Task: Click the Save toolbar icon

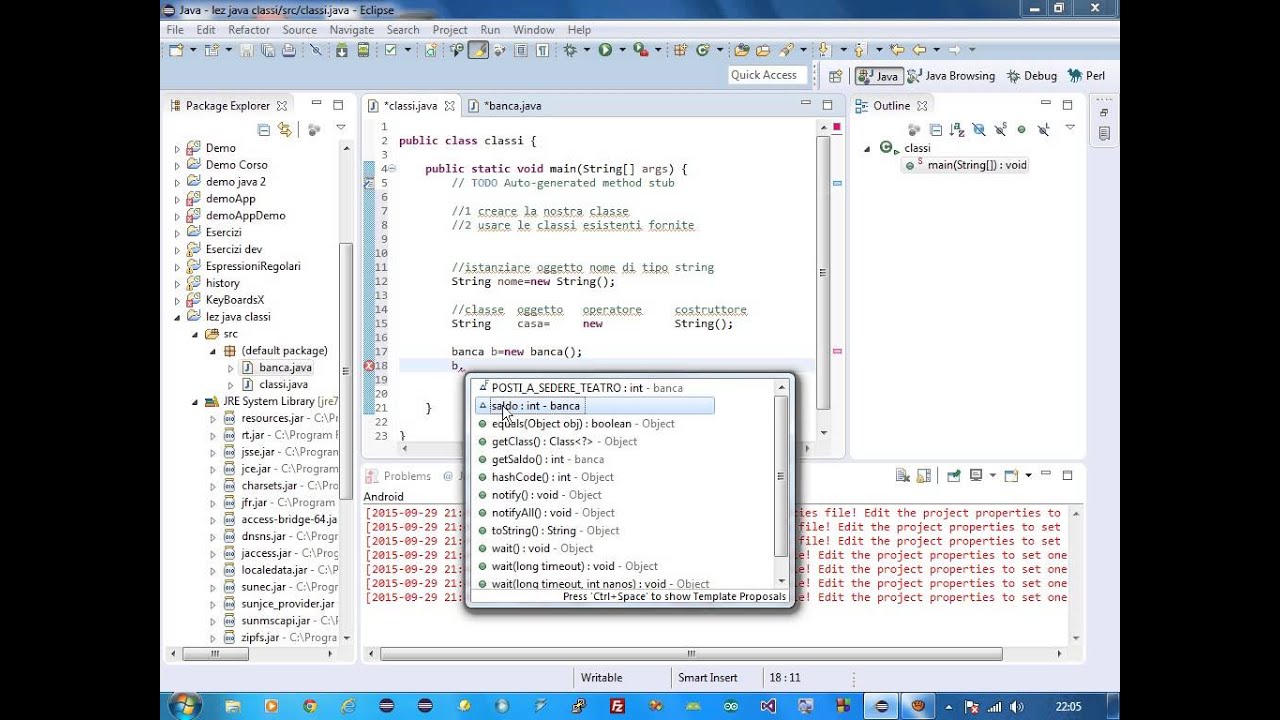Action: (246, 50)
